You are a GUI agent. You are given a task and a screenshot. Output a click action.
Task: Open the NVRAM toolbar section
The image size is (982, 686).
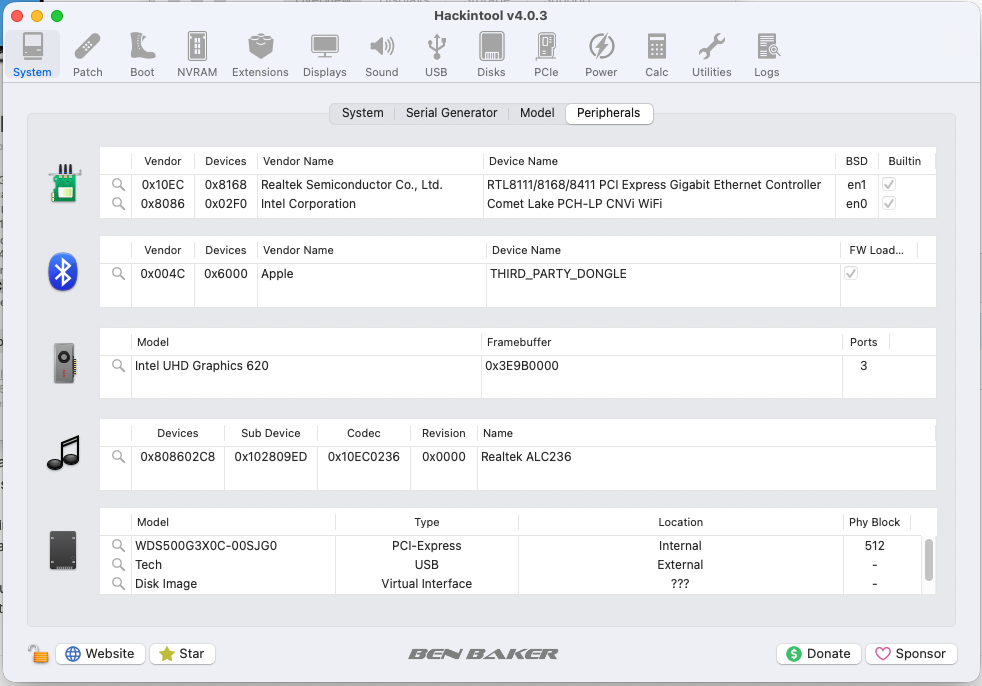pyautogui.click(x=197, y=55)
